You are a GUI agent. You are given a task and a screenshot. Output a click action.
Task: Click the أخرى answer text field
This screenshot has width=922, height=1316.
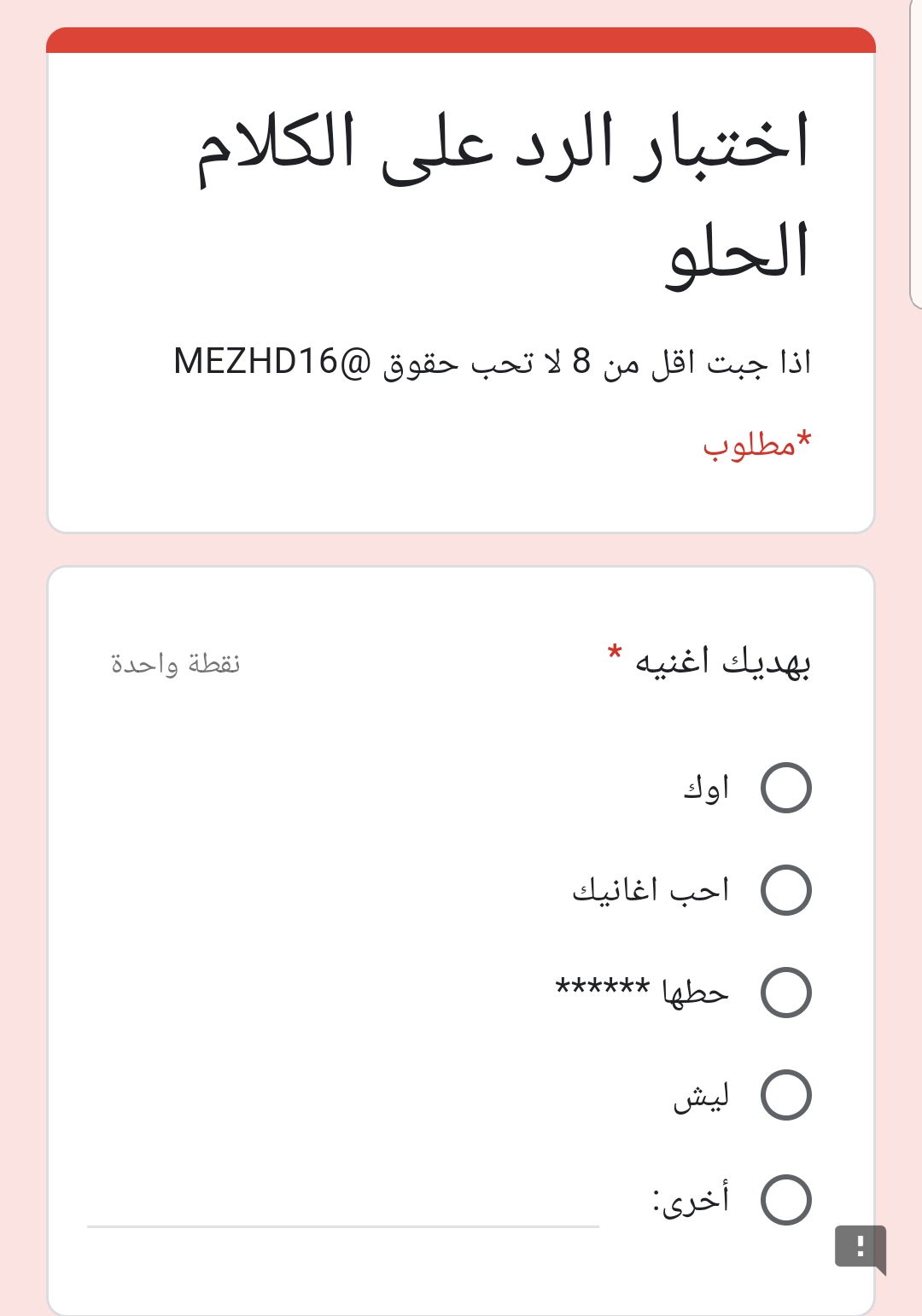pos(343,1203)
